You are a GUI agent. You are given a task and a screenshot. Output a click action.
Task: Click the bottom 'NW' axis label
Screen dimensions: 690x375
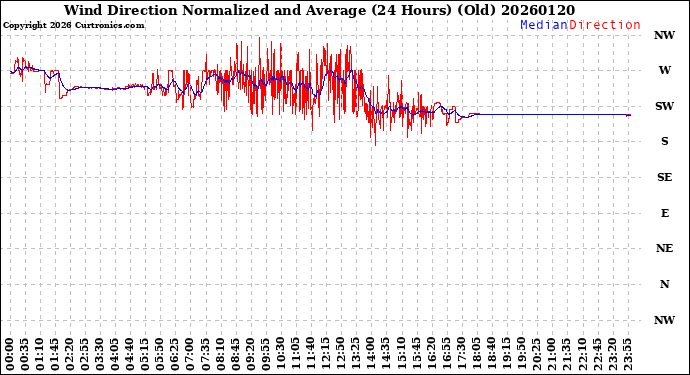664,320
